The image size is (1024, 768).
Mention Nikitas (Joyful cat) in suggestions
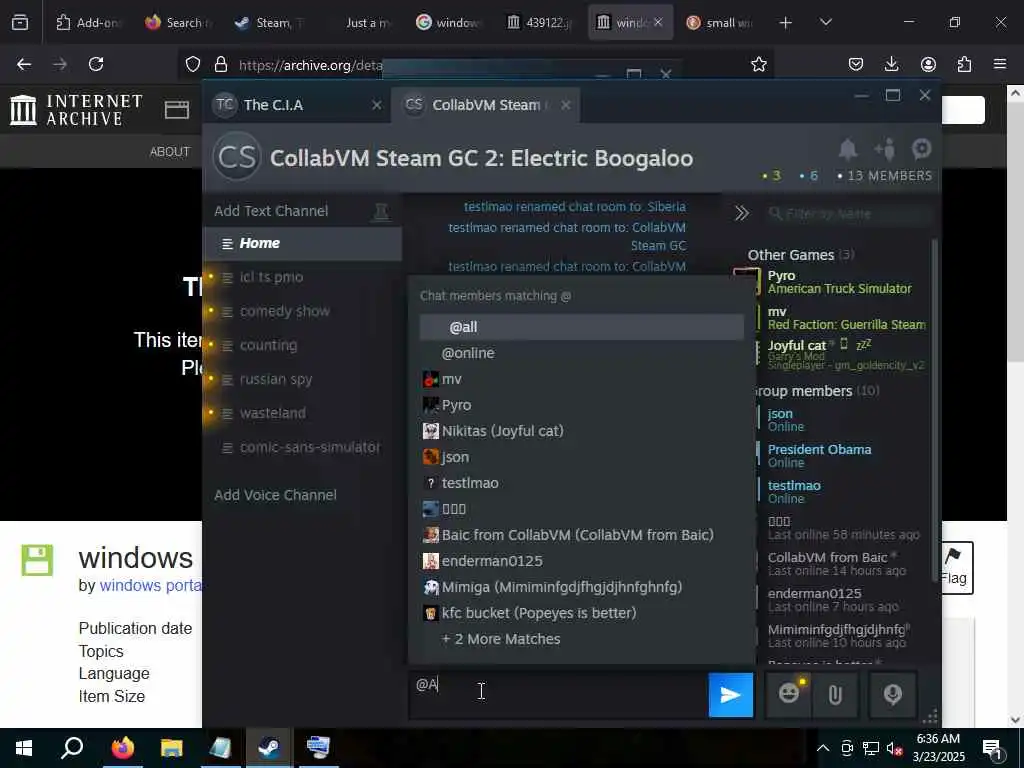pyautogui.click(x=581, y=431)
